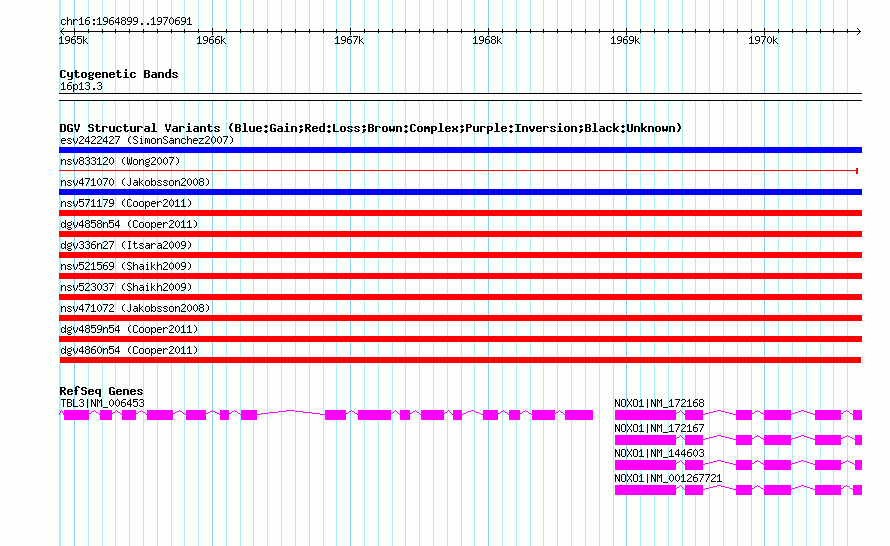Image resolution: width=890 pixels, height=546 pixels.
Task: Select the DGV Structural Variants track title
Action: tap(370, 128)
